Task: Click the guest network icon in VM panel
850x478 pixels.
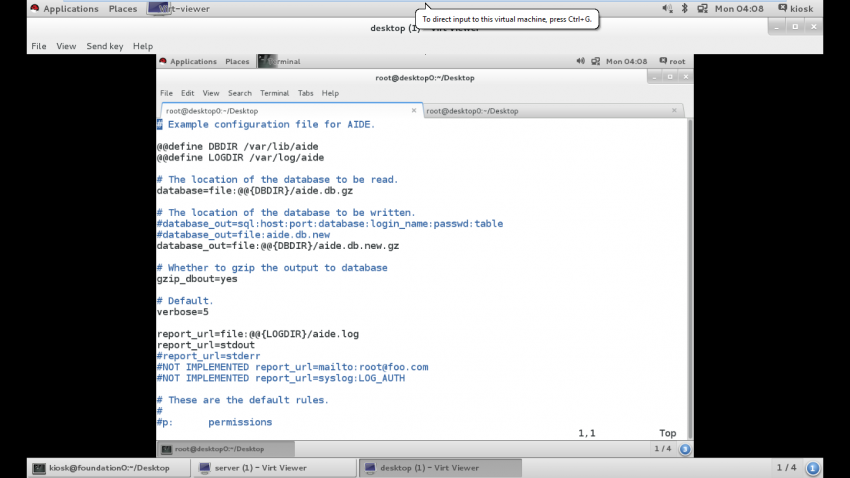Action: coord(595,61)
